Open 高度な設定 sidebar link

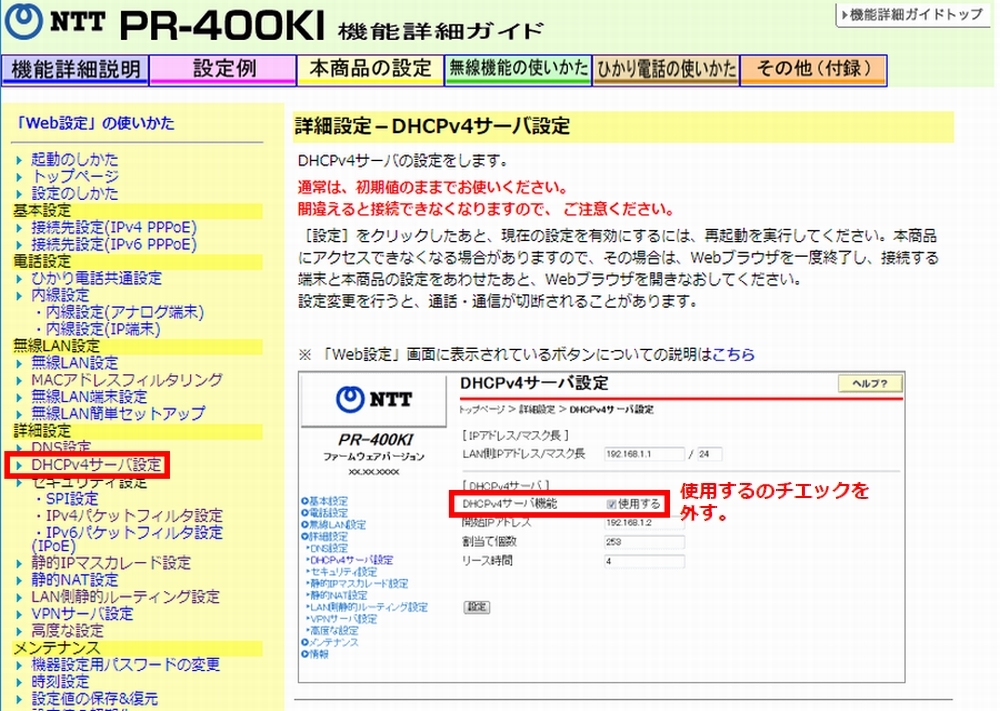tap(67, 631)
